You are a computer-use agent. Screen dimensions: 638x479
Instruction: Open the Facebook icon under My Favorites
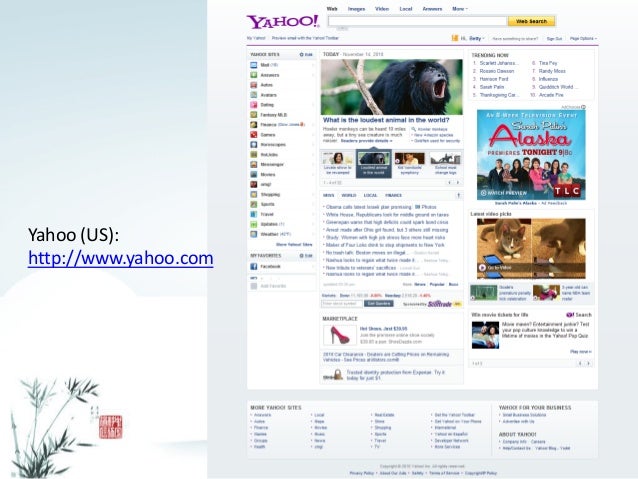pyautogui.click(x=253, y=267)
